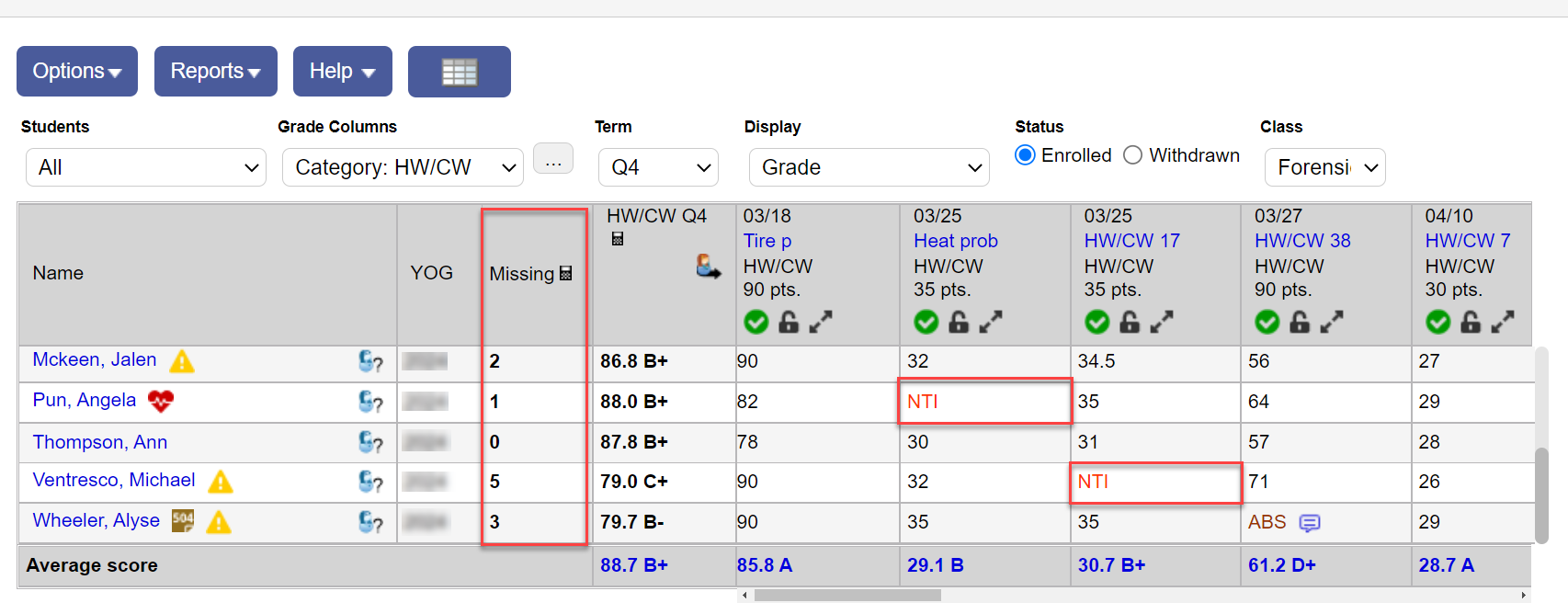Open the Reports menu
The height and width of the screenshot is (614, 1568).
215,72
